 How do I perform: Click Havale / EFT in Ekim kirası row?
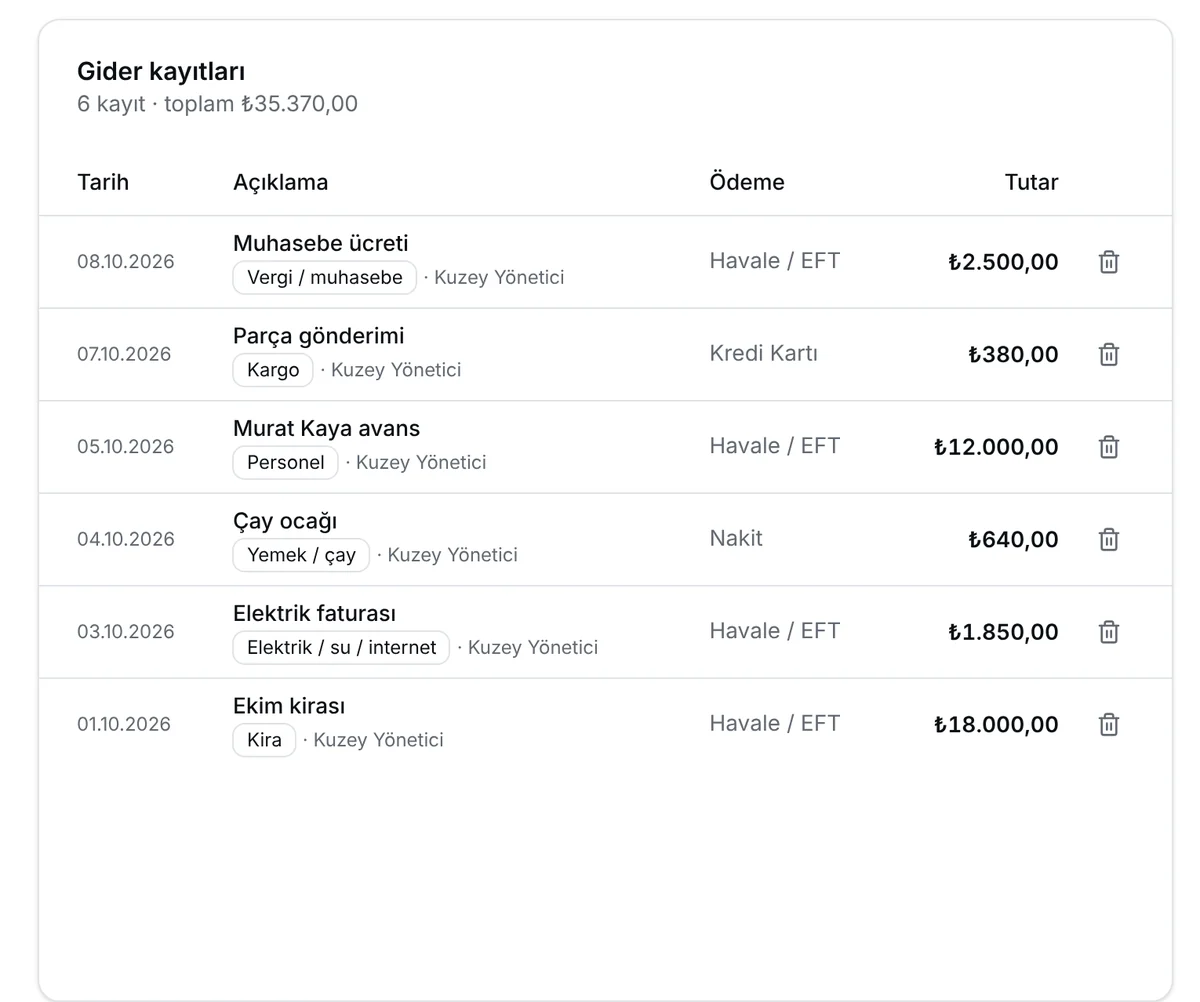click(x=775, y=723)
